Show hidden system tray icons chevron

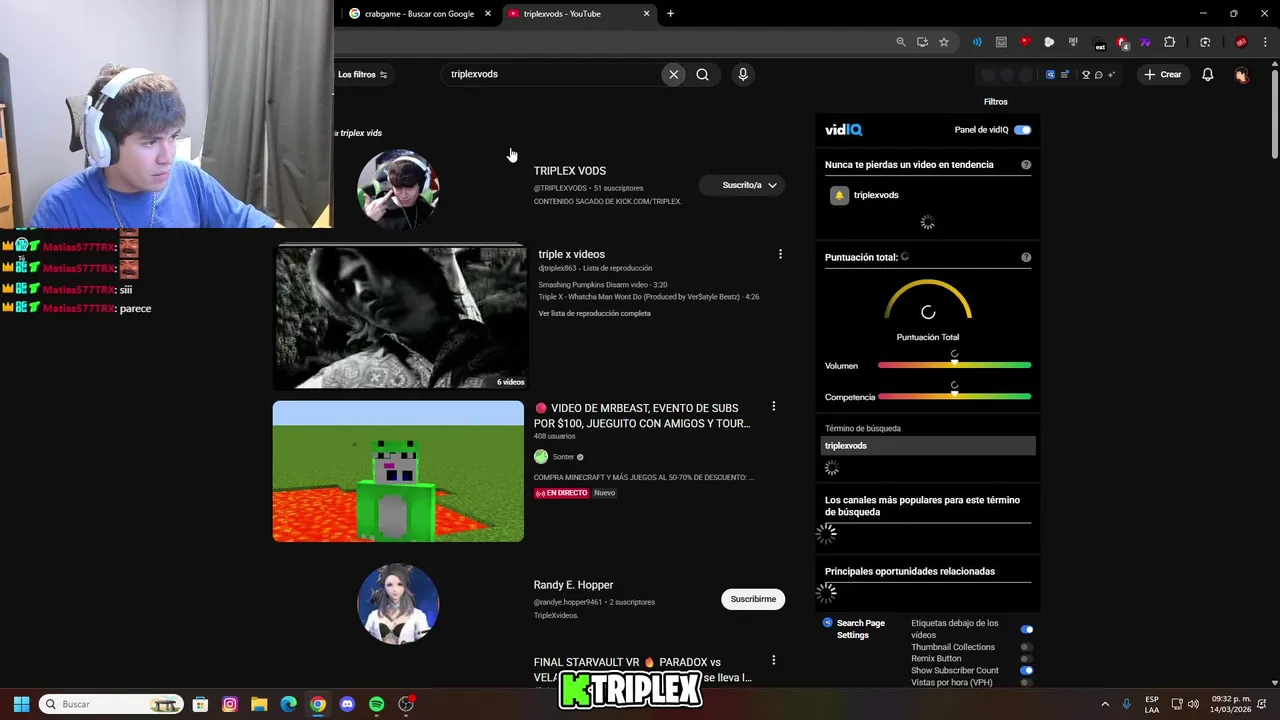click(x=1105, y=704)
